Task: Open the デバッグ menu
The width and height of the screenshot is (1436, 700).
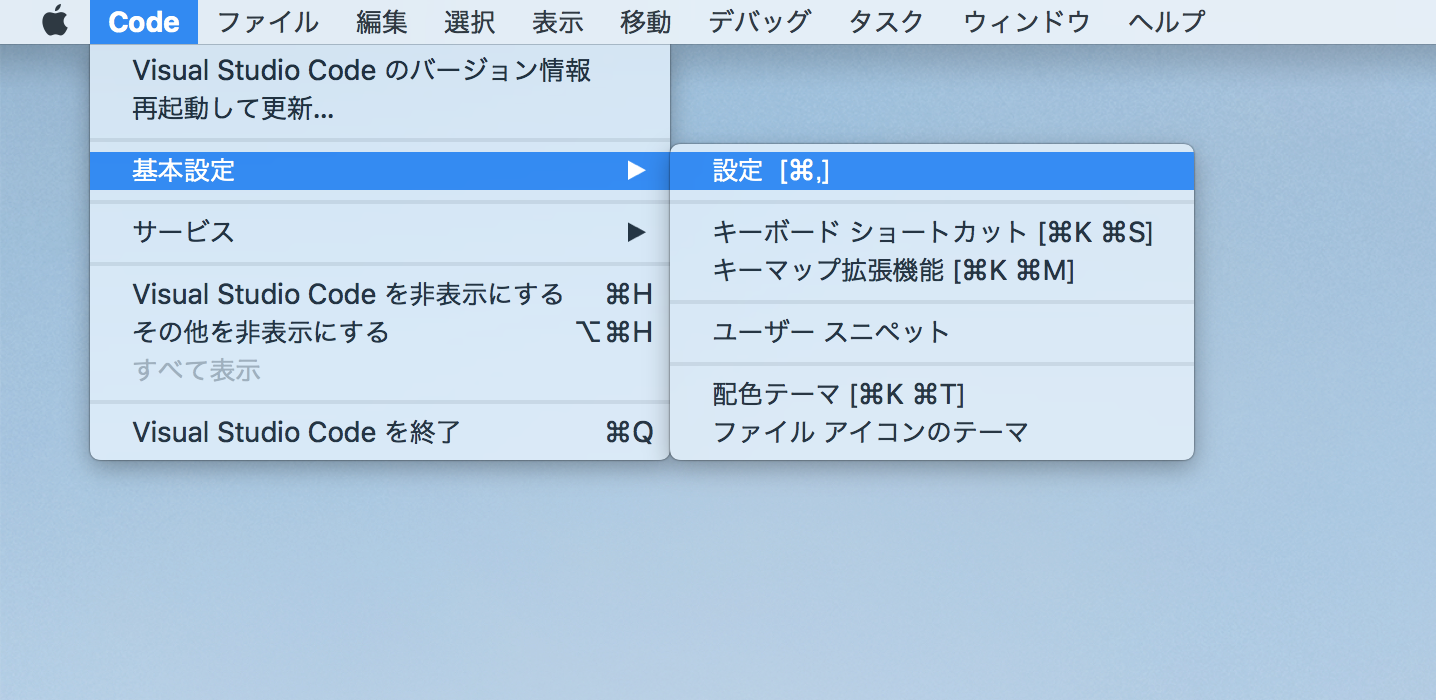Action: point(758,21)
